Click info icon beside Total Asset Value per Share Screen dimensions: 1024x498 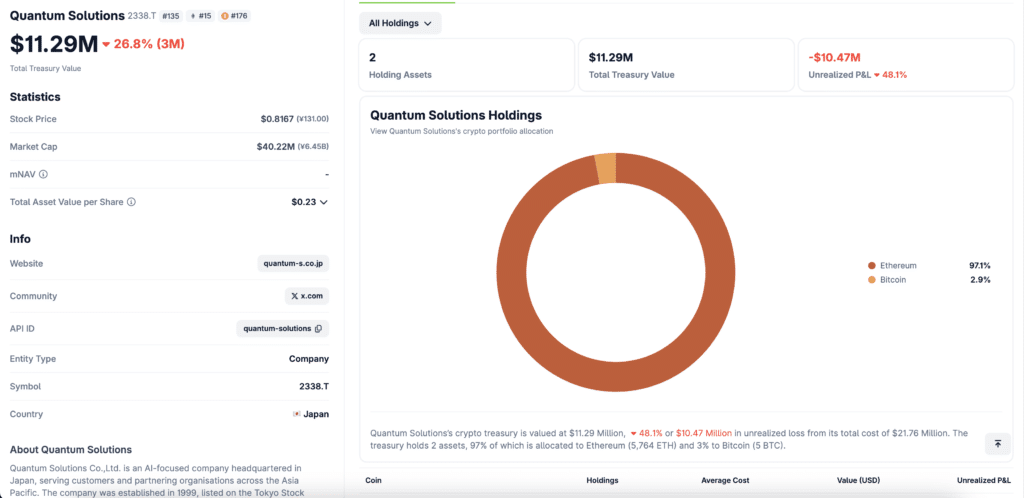click(x=131, y=202)
